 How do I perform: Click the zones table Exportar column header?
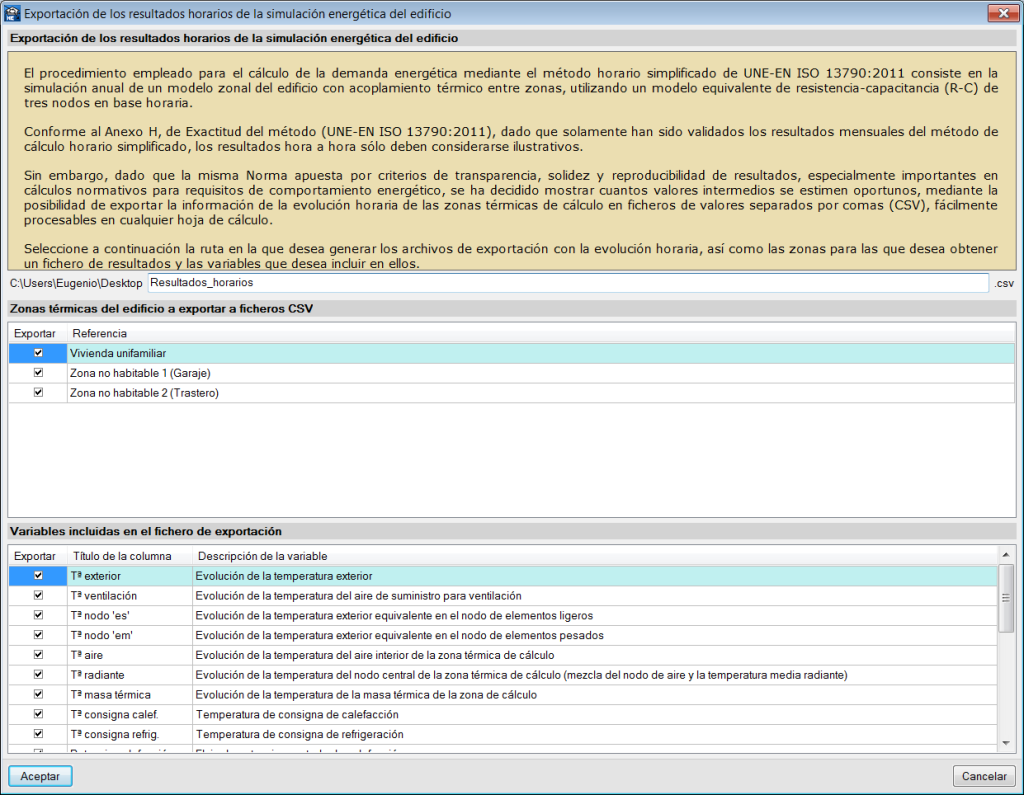[38, 333]
